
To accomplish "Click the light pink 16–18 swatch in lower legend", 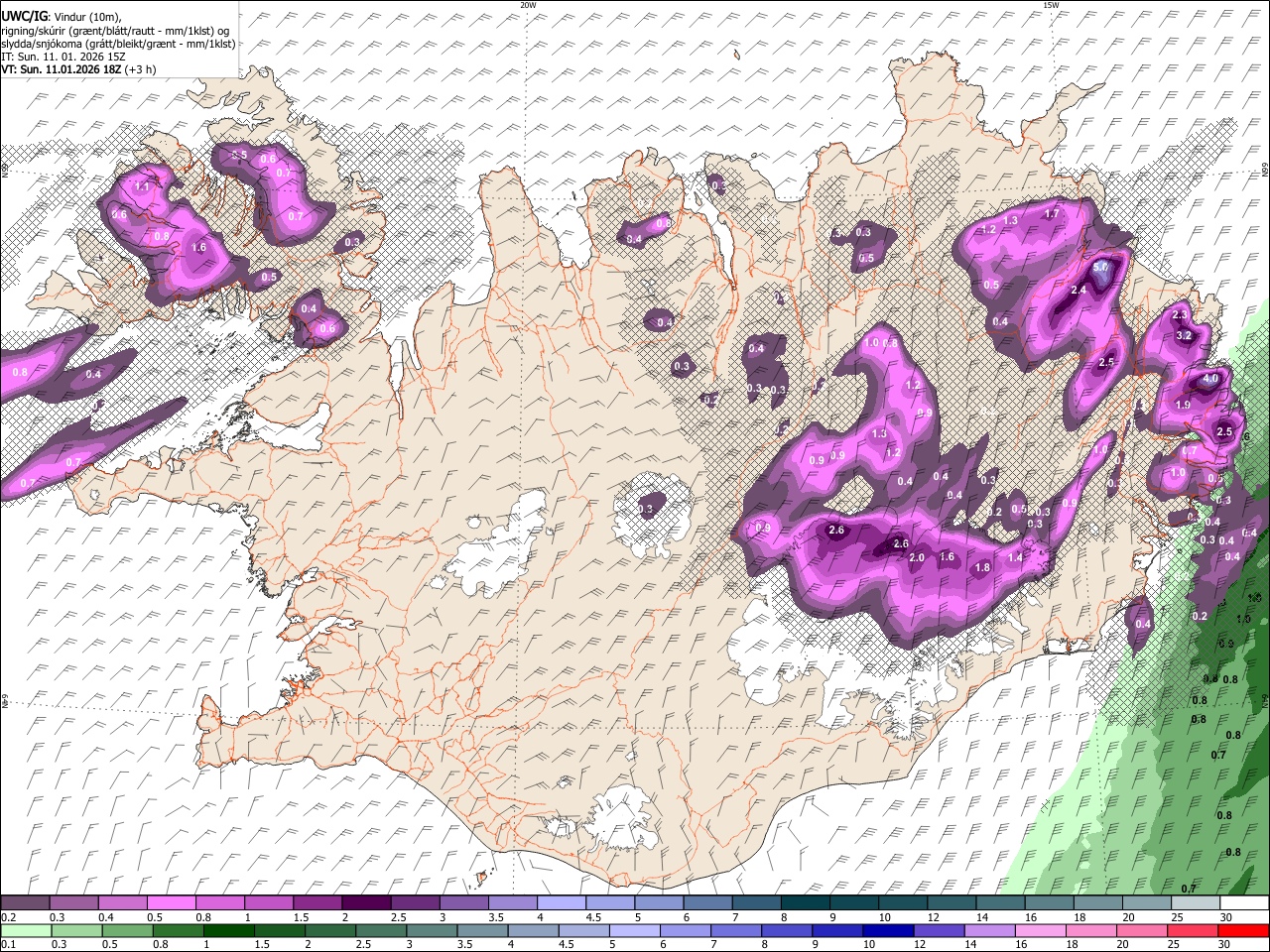I will 1042,930.
